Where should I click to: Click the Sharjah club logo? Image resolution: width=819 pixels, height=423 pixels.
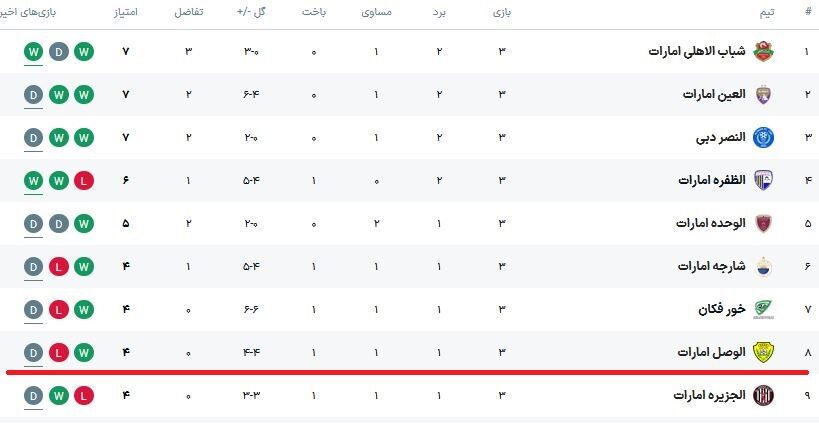coord(763,266)
